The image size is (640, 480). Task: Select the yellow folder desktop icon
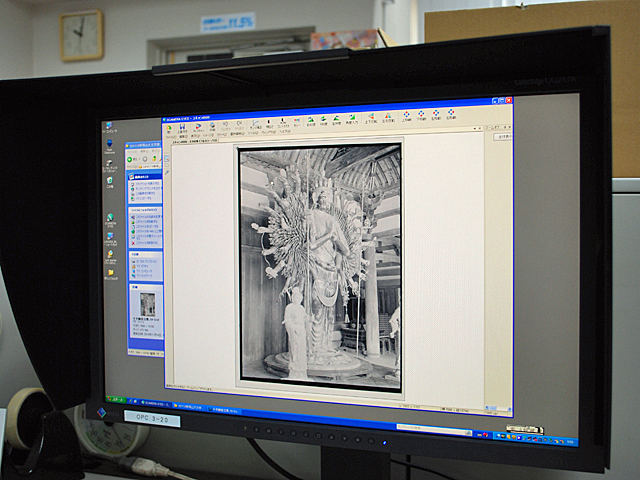110,274
